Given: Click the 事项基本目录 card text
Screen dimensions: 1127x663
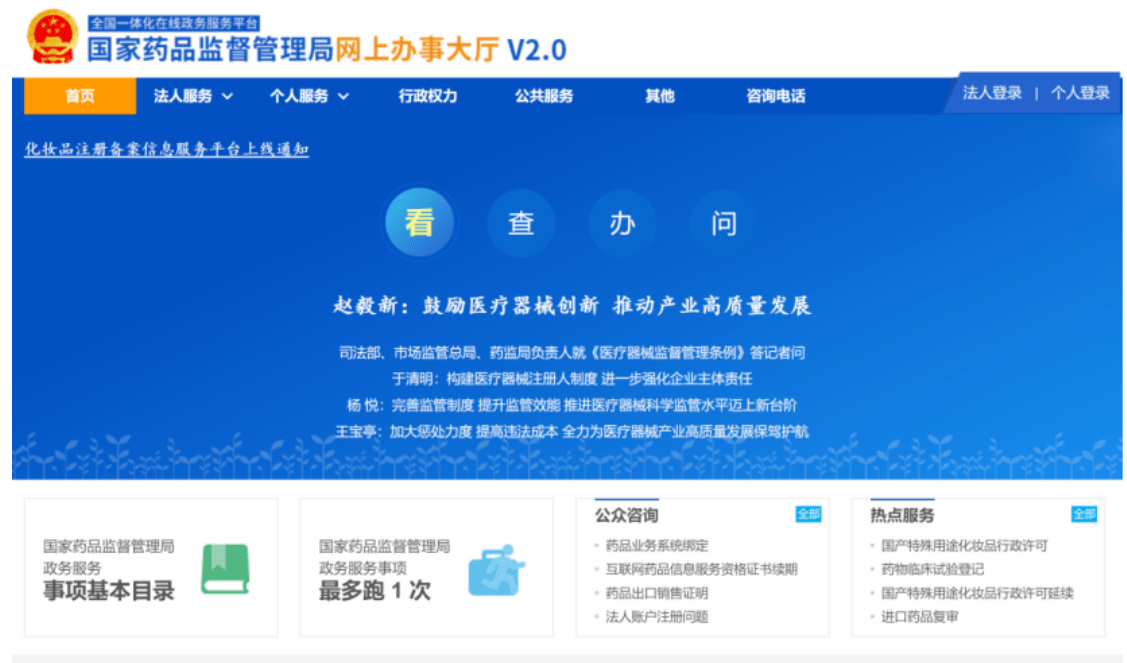Looking at the screenshot, I should coord(109,591).
